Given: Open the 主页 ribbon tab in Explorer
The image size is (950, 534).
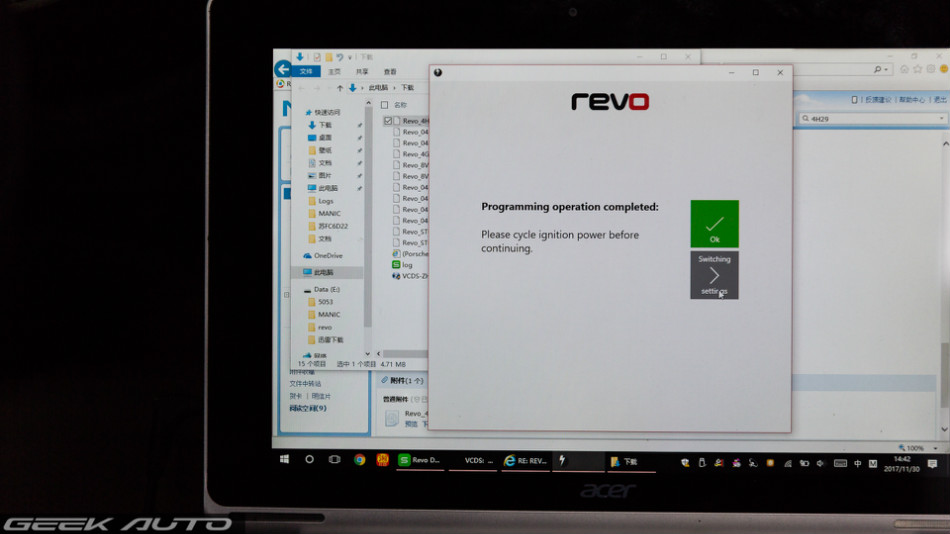Looking at the screenshot, I should tap(334, 72).
